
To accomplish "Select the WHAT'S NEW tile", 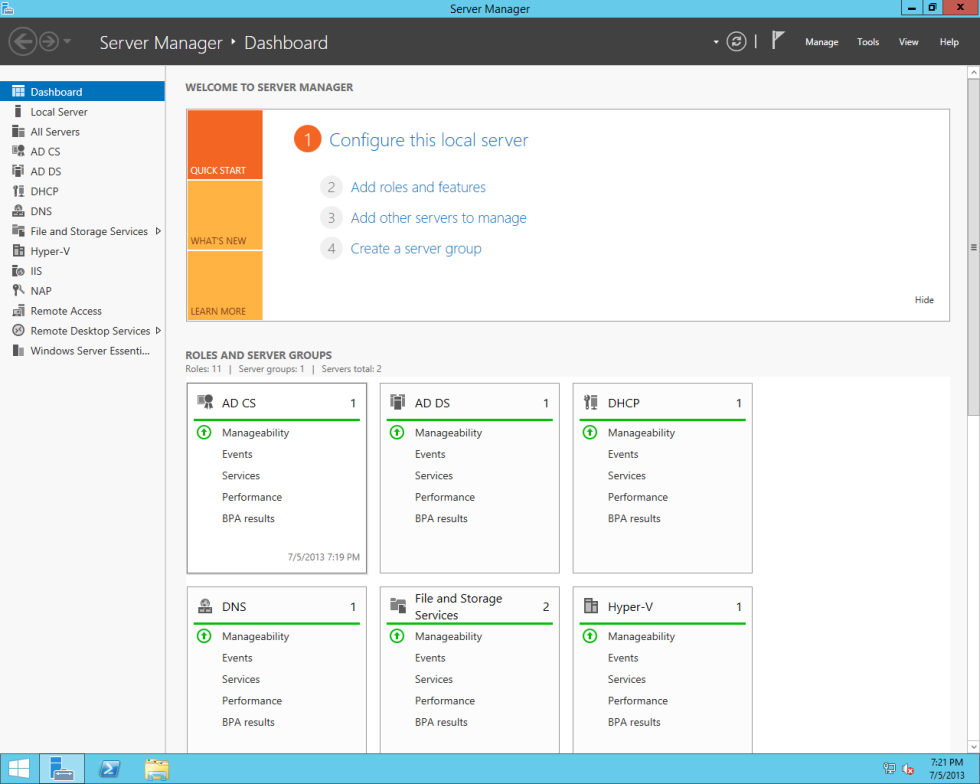I will 225,215.
